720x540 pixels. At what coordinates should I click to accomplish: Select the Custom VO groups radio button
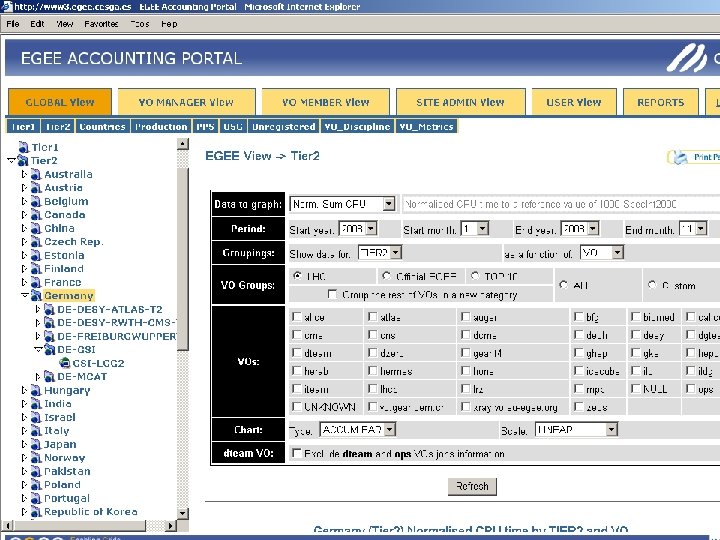[652, 285]
